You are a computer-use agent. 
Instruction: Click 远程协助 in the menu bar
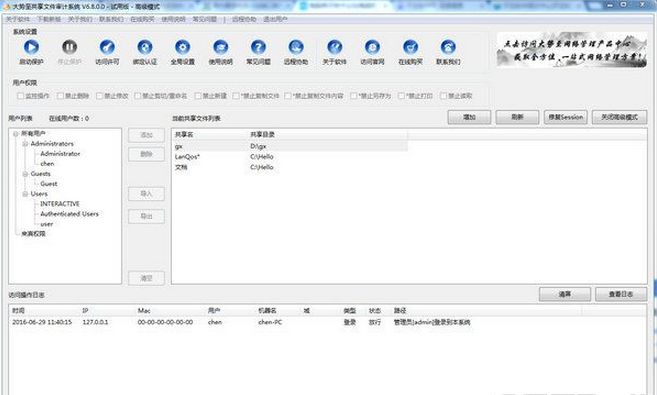244,19
